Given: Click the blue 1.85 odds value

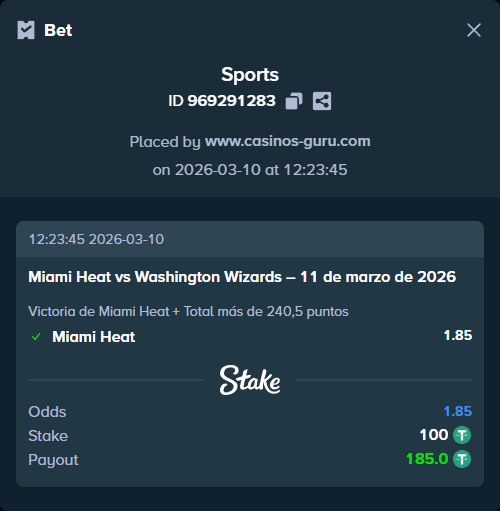Looking at the screenshot, I should coord(458,411).
